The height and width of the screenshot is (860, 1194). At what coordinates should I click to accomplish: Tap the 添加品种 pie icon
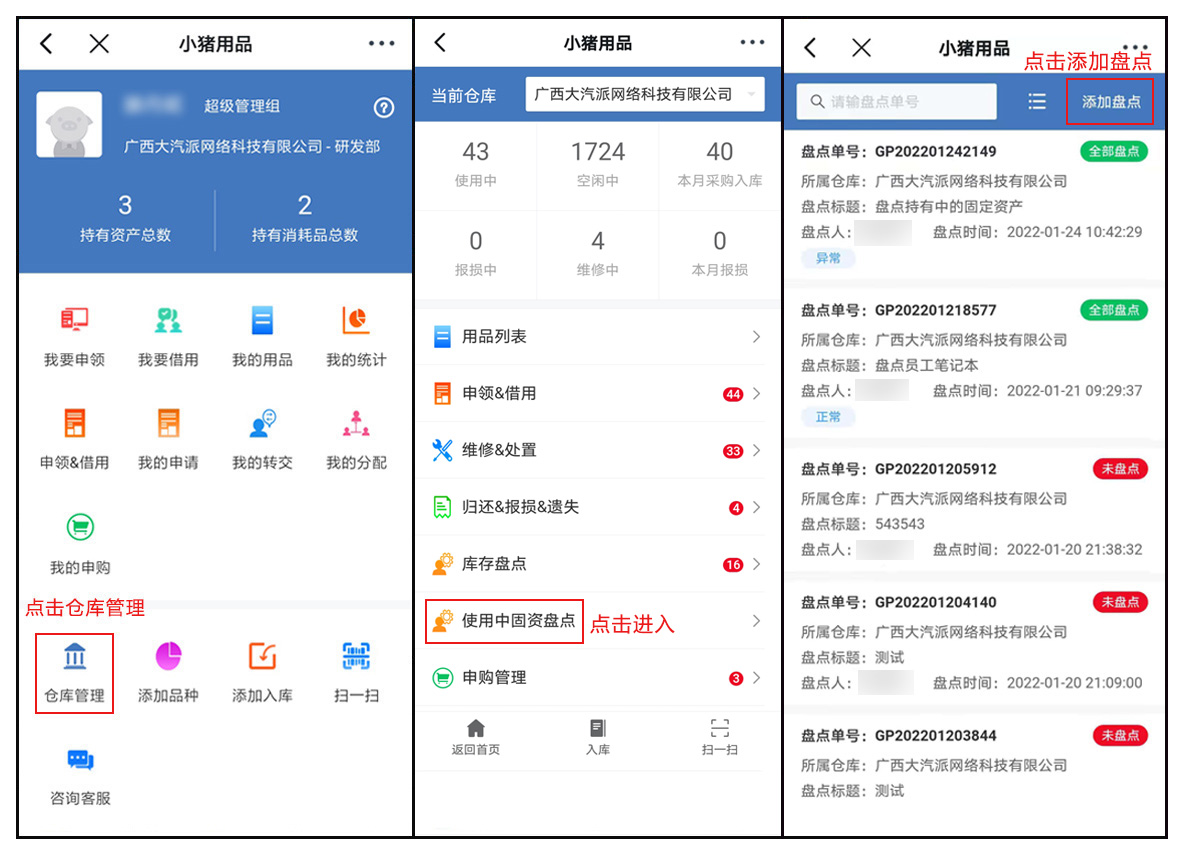[168, 656]
